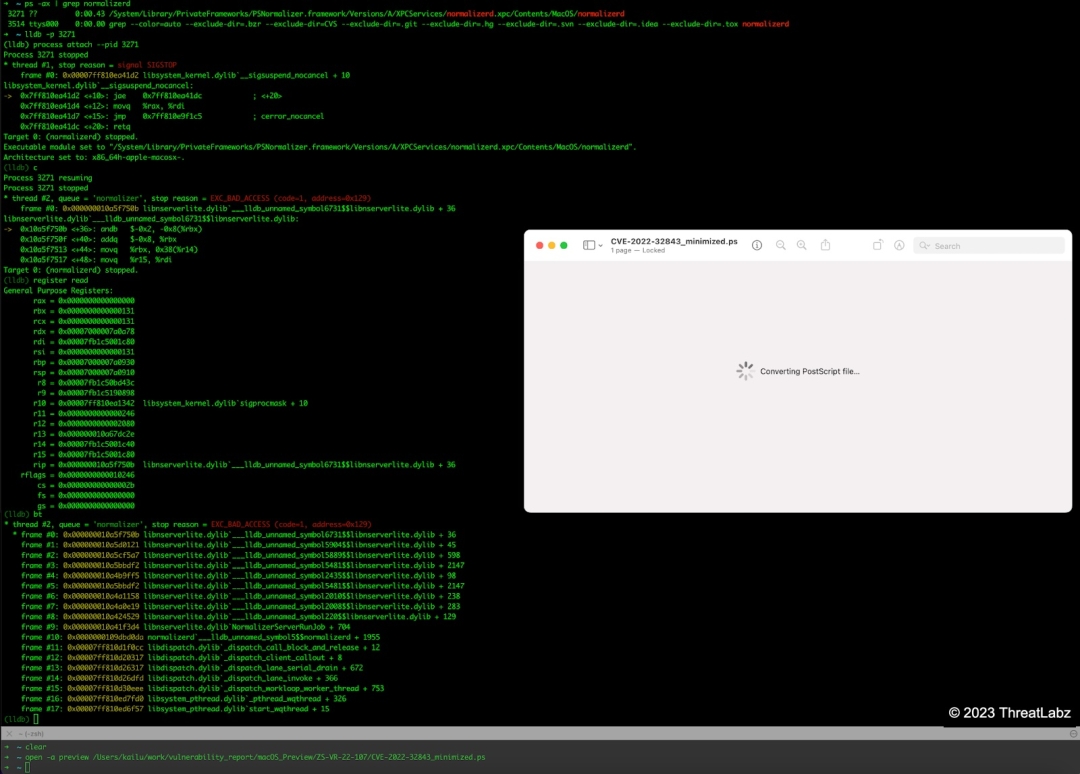
Task: Open the sidebar view options chevron
Action: (600, 245)
